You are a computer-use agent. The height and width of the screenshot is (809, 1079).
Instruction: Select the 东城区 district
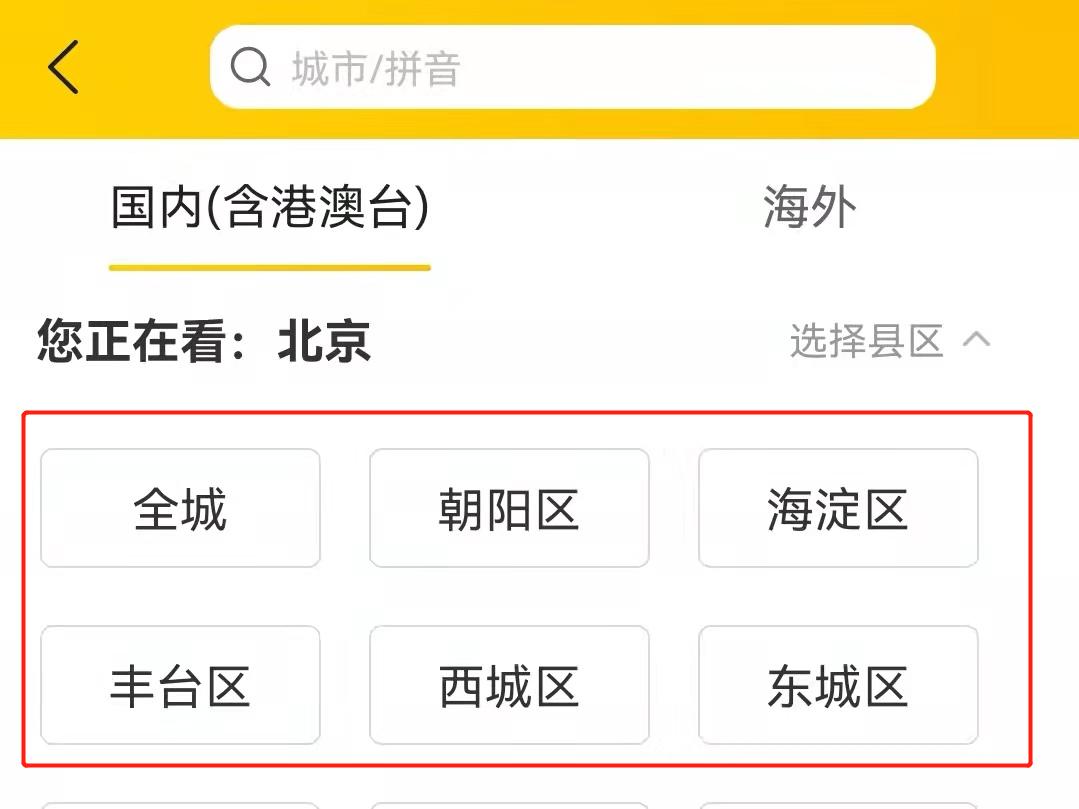click(x=838, y=685)
